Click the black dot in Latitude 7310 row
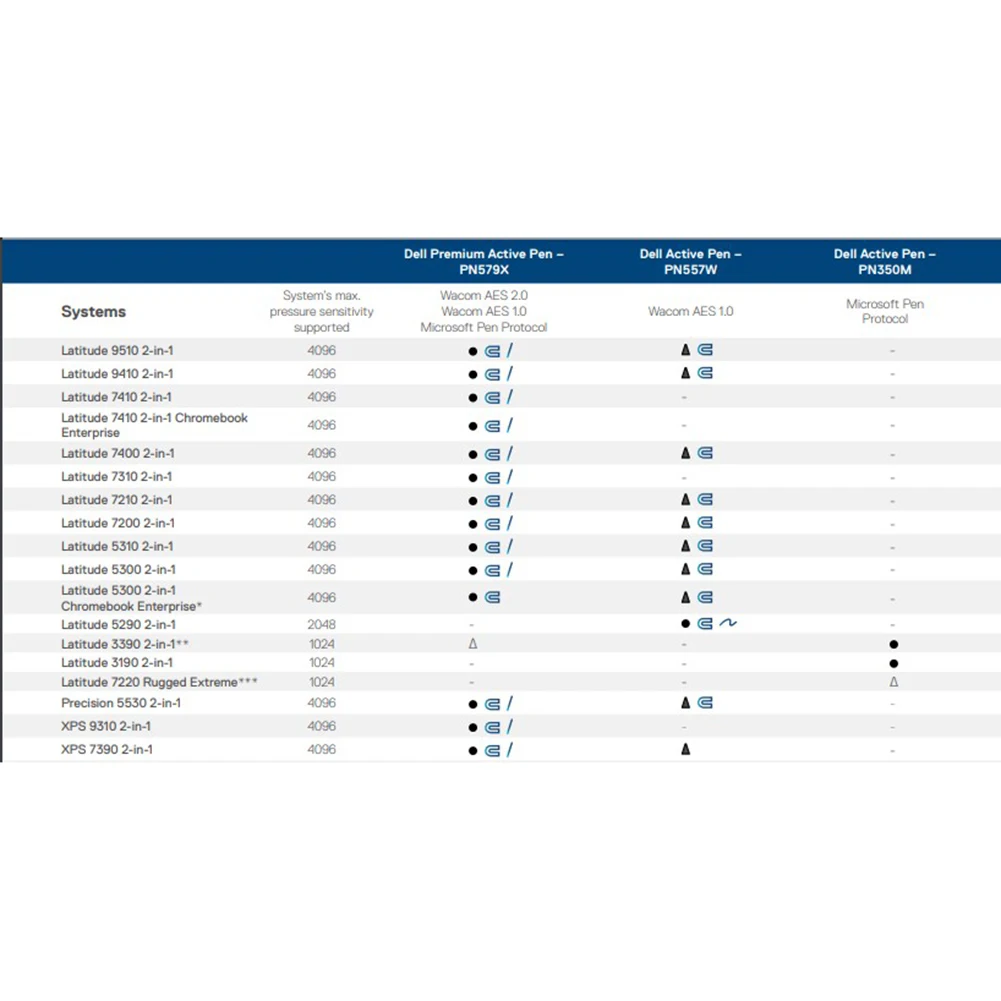This screenshot has height=1001, width=1001. (x=472, y=478)
